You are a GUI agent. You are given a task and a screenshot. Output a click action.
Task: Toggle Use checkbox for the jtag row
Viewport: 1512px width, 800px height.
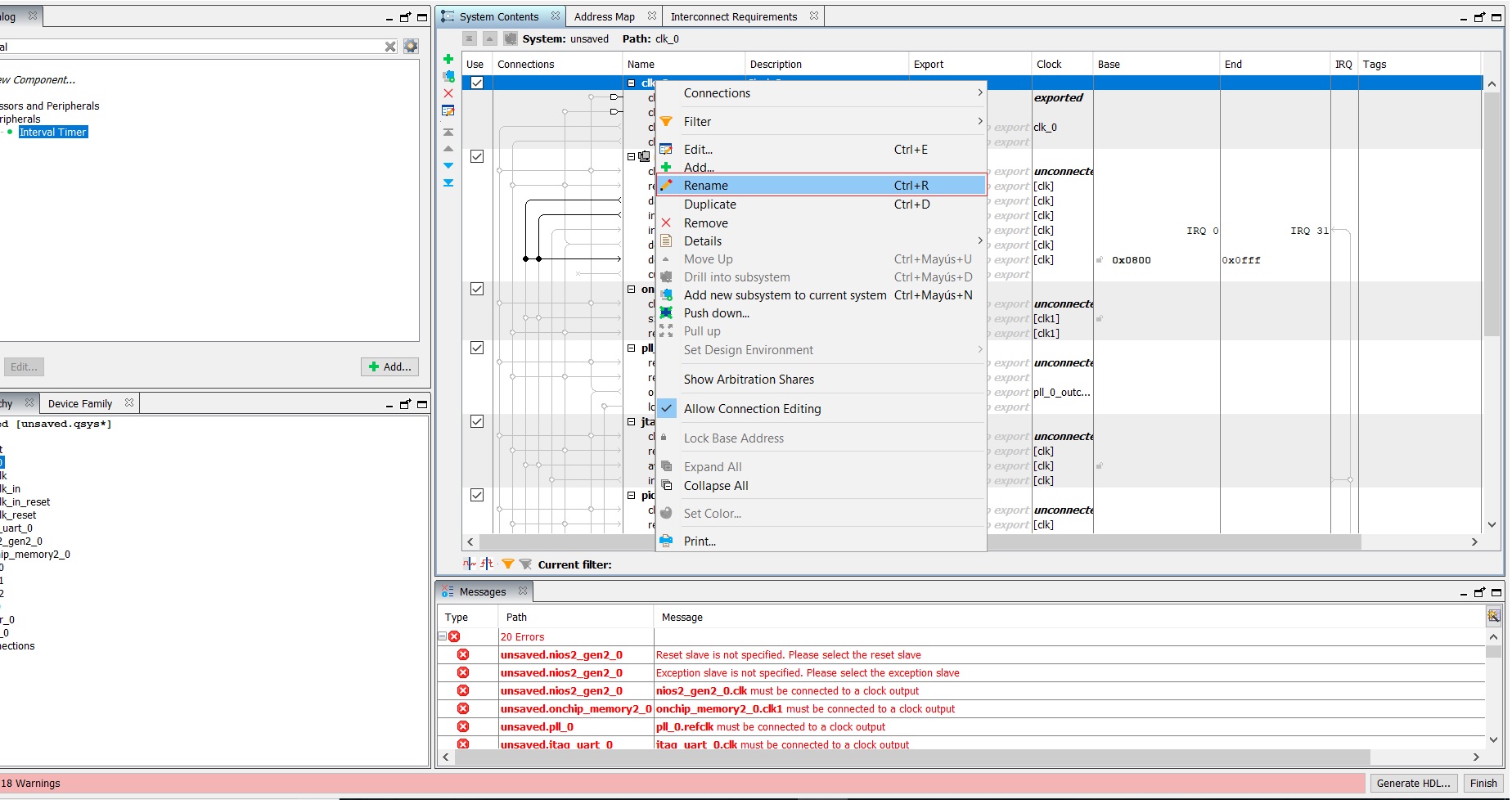(477, 421)
